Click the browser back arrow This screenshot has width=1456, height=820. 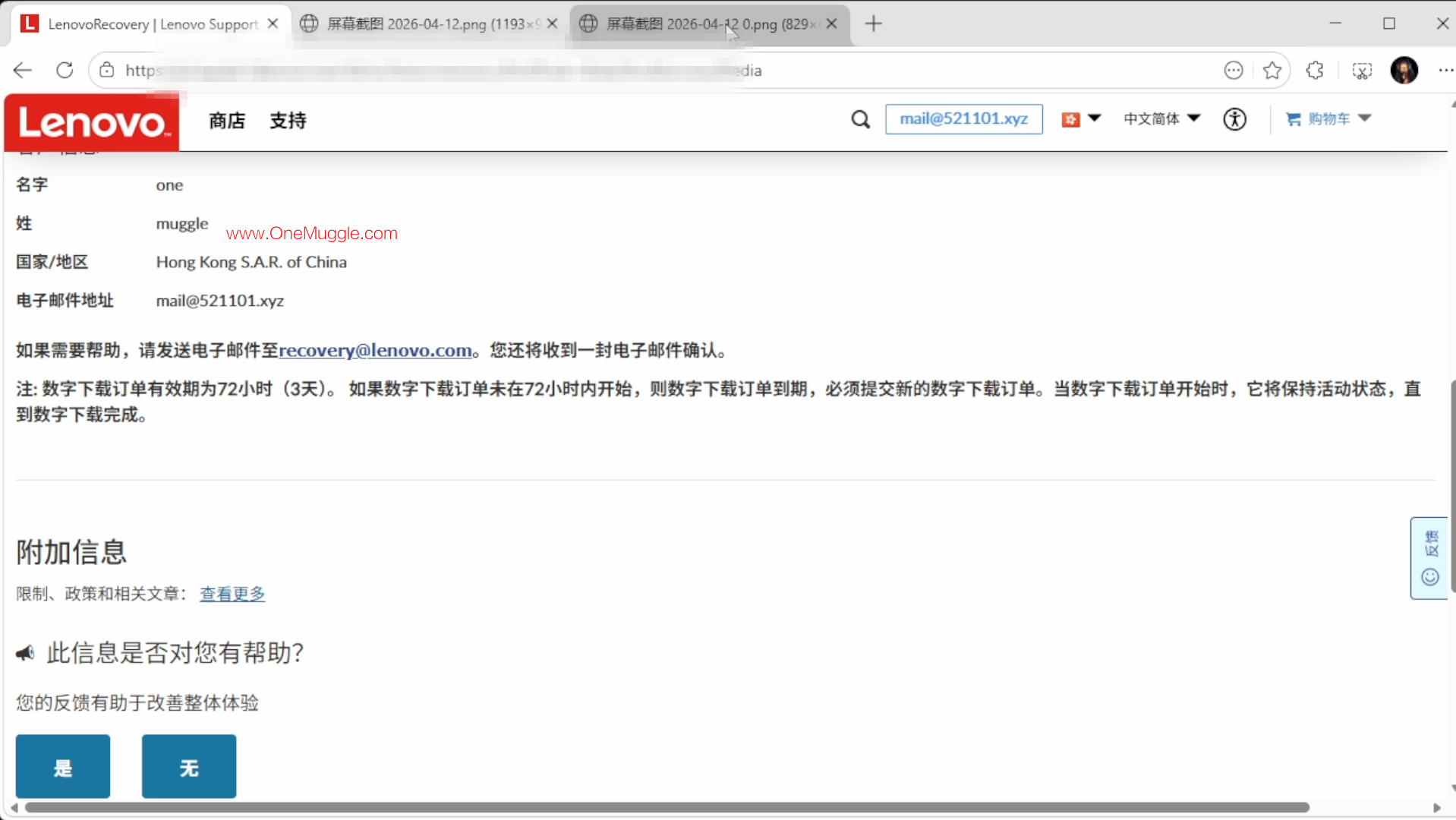23,71
